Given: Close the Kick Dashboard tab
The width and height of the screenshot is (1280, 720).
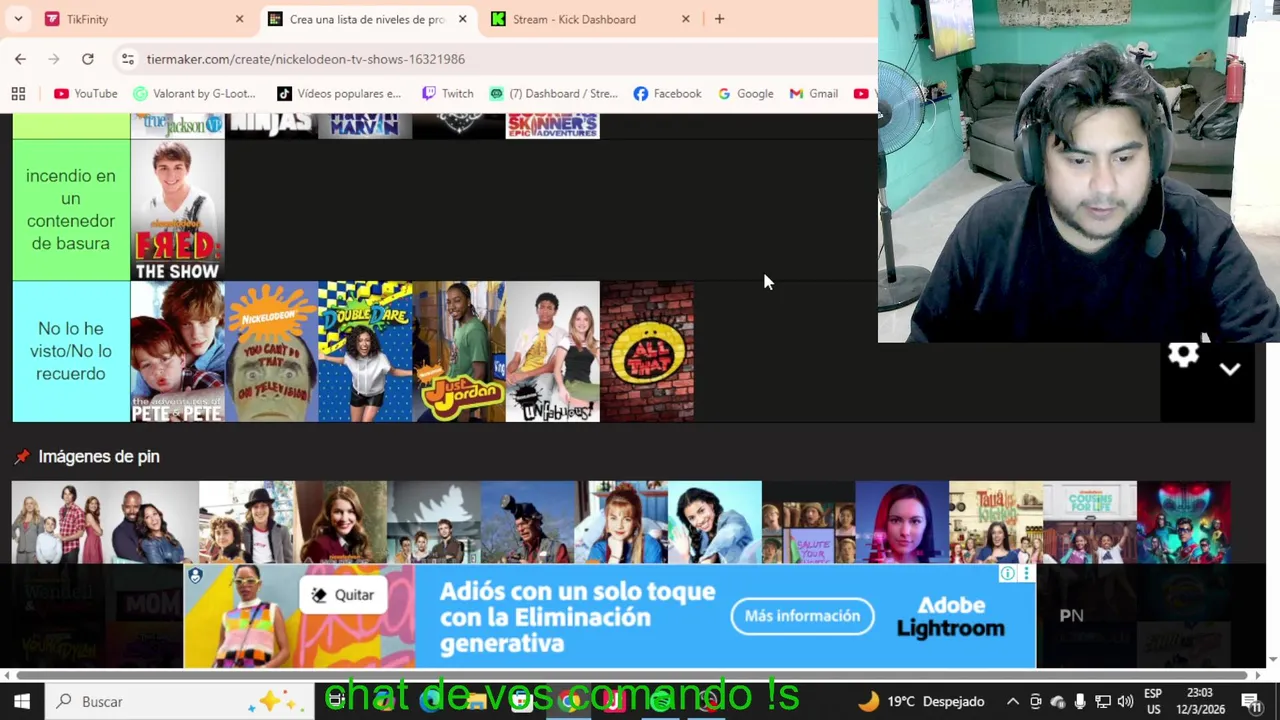Looking at the screenshot, I should coord(686,19).
